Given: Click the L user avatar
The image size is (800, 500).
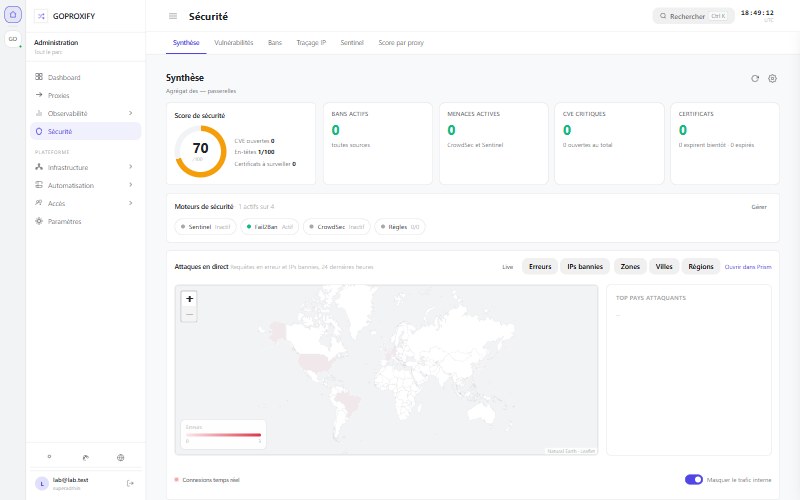Looking at the screenshot, I should click(x=42, y=483).
